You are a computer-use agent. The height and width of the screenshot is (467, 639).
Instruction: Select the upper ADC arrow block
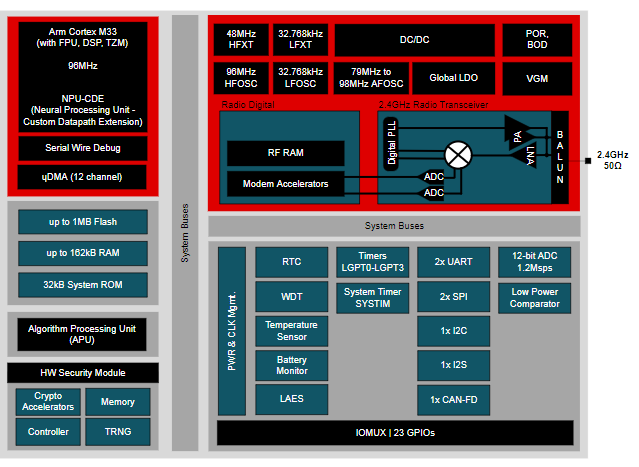pos(431,176)
